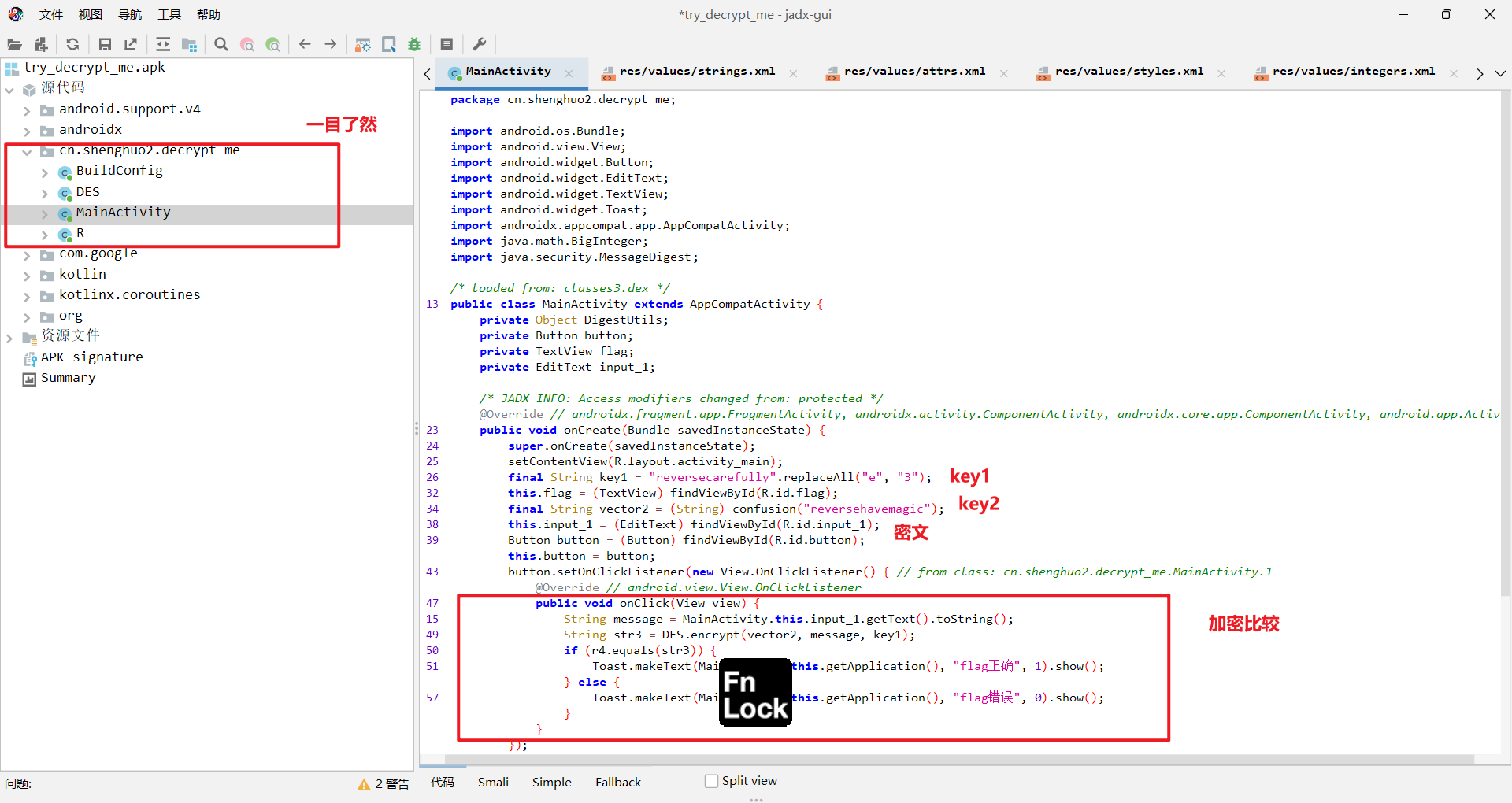Open the 工具 menu
Image resolution: width=1512 pixels, height=803 pixels.
(169, 14)
